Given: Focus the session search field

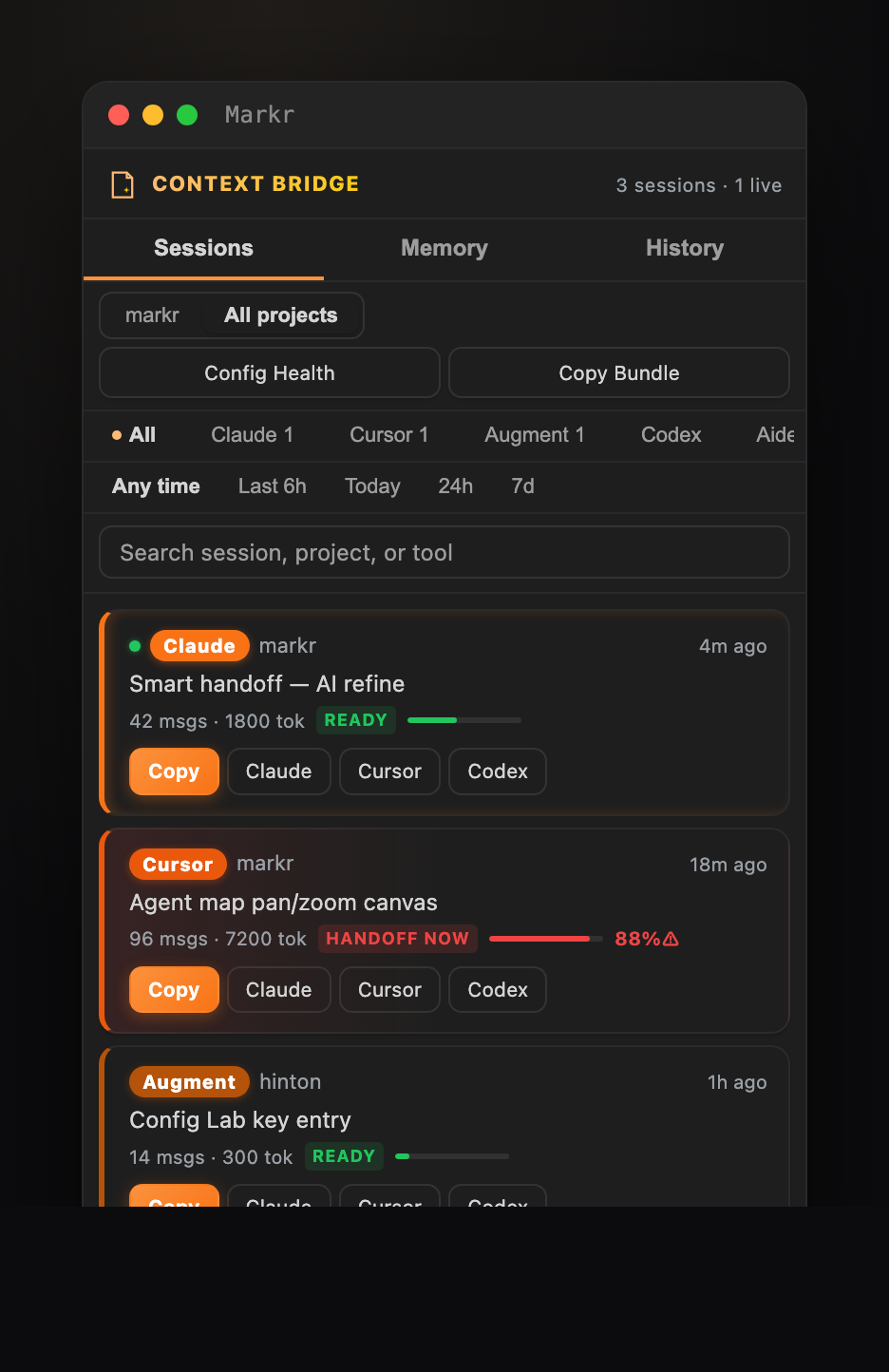Looking at the screenshot, I should (x=444, y=552).
